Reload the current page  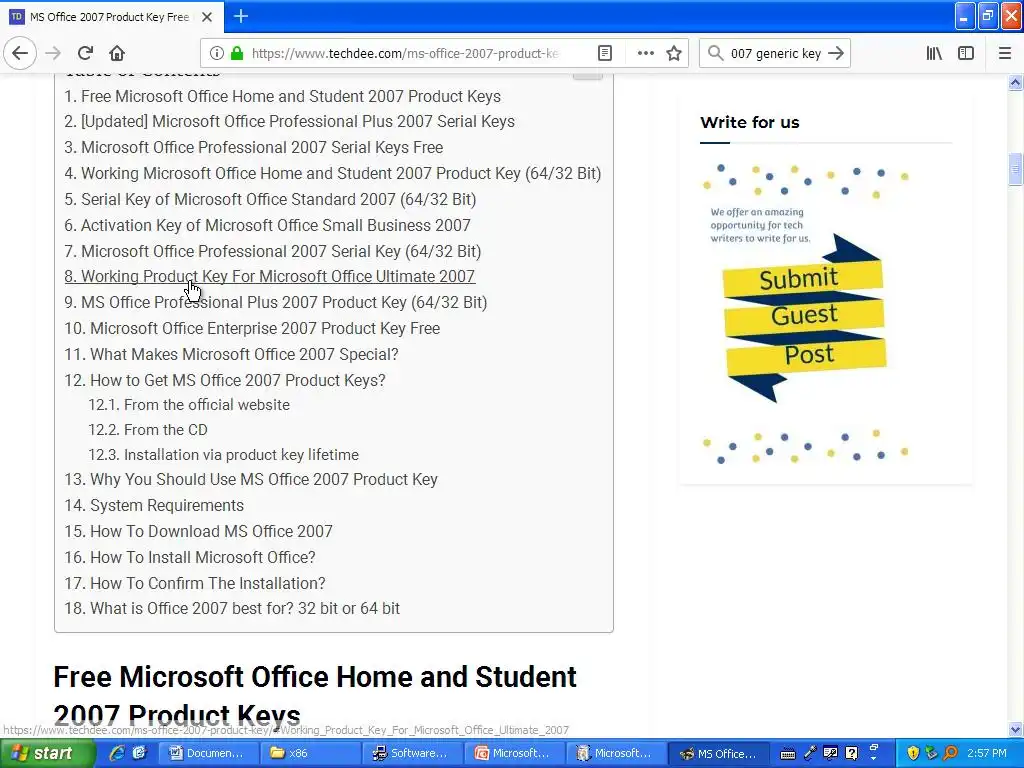pos(85,53)
